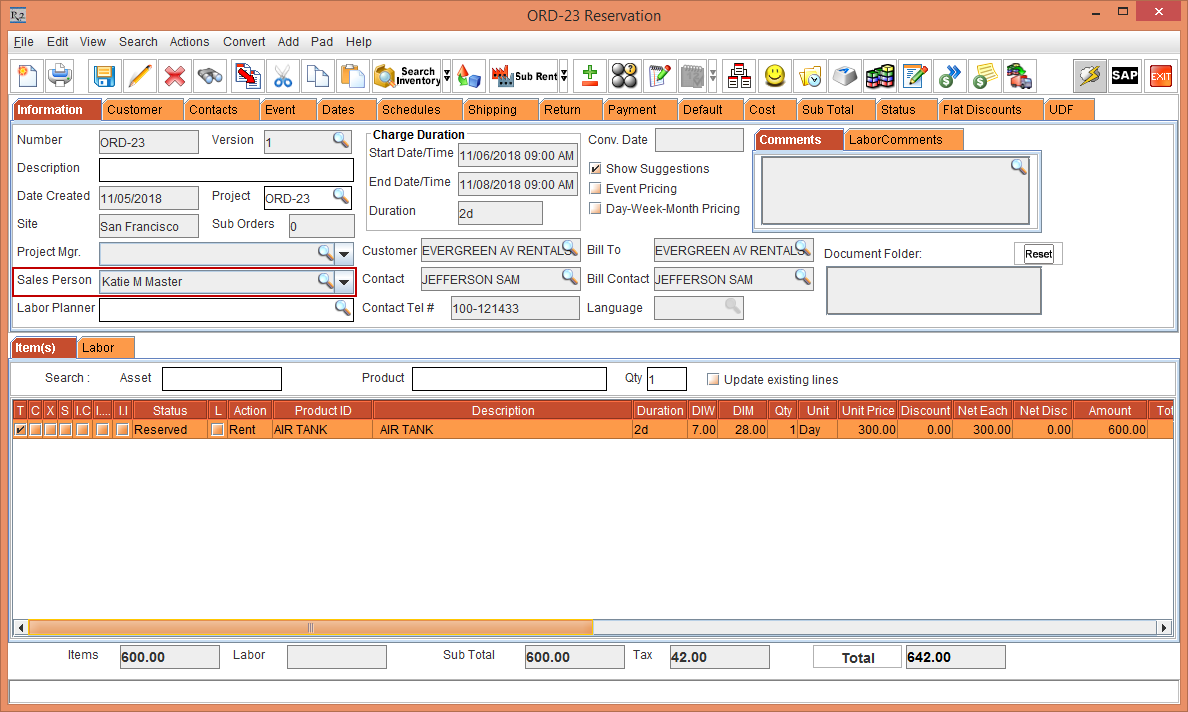Open Project Mgr. dropdown arrow
The width and height of the screenshot is (1188, 712).
point(344,254)
